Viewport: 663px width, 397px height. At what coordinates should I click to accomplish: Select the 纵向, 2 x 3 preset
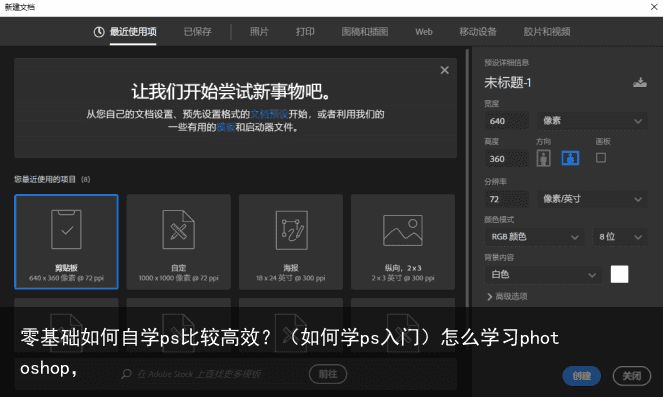point(403,242)
